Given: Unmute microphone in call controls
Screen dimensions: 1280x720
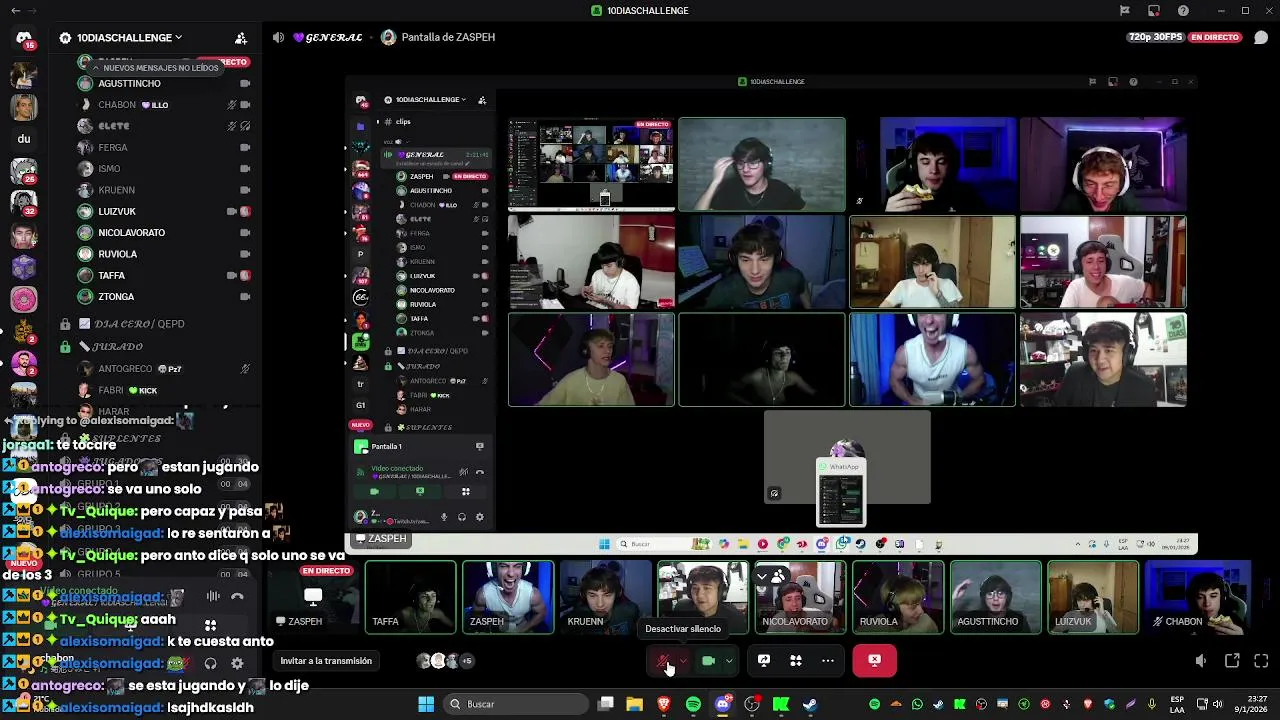Looking at the screenshot, I should coord(663,660).
